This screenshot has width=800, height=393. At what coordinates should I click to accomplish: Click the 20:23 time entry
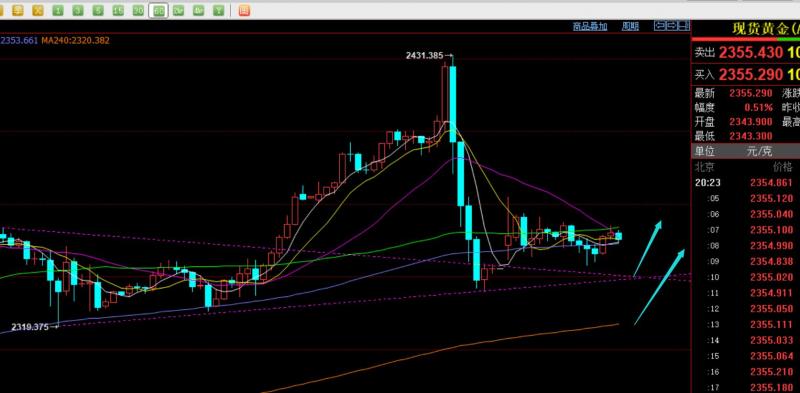click(708, 183)
